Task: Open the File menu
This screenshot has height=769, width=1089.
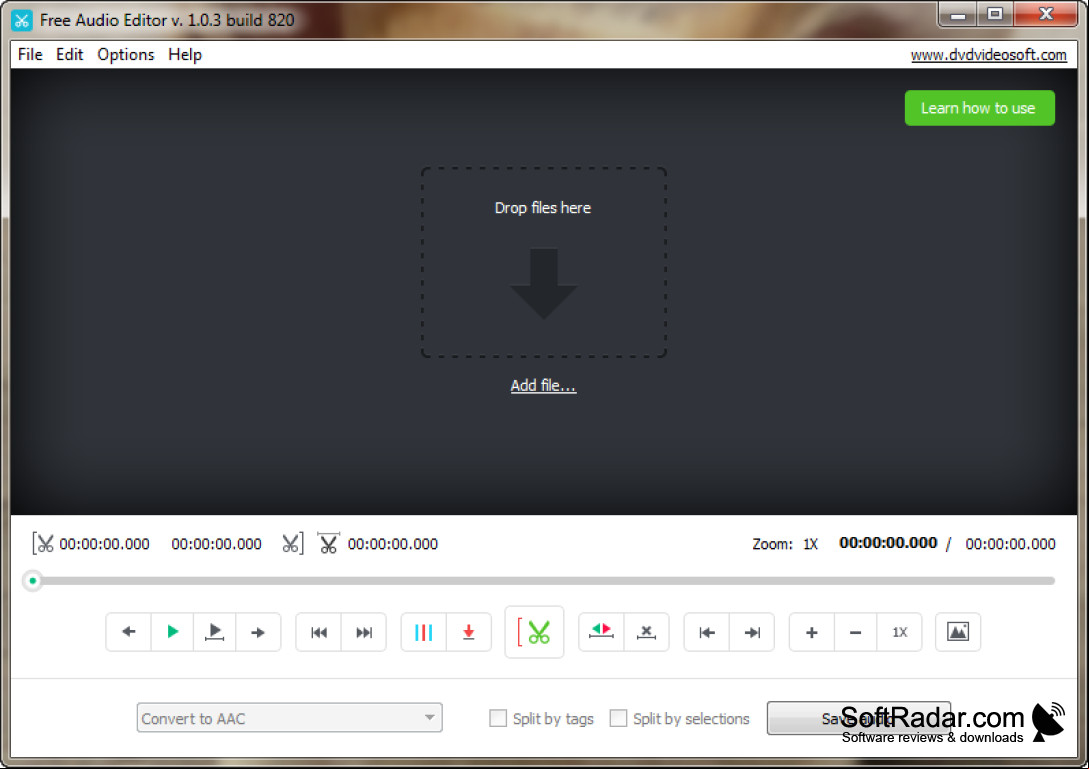Action: (x=30, y=54)
